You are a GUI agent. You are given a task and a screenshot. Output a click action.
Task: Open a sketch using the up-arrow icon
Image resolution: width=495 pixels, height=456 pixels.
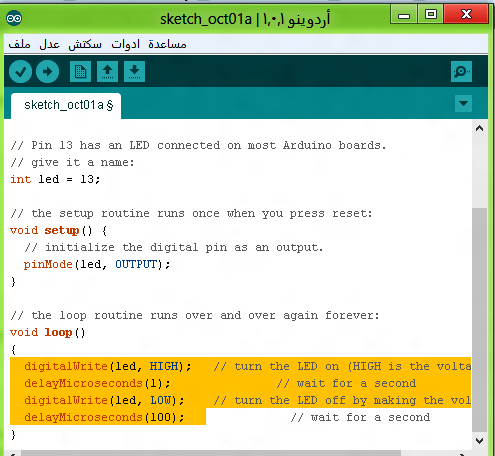(x=107, y=71)
